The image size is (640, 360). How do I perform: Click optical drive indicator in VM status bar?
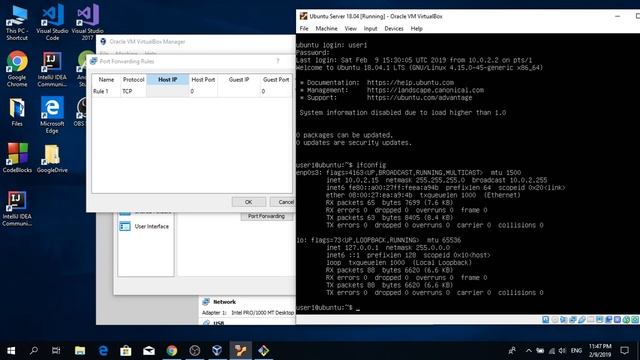(555, 320)
